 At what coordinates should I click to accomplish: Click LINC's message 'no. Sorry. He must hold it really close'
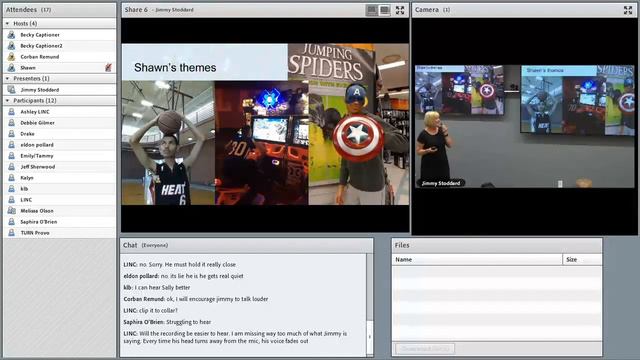pos(180,264)
